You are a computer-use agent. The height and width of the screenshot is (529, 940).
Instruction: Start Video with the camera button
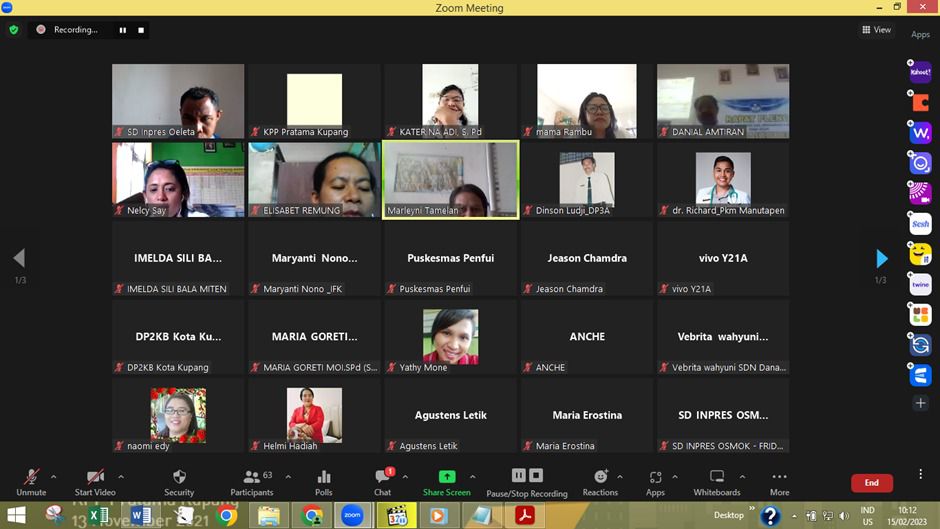pyautogui.click(x=95, y=482)
